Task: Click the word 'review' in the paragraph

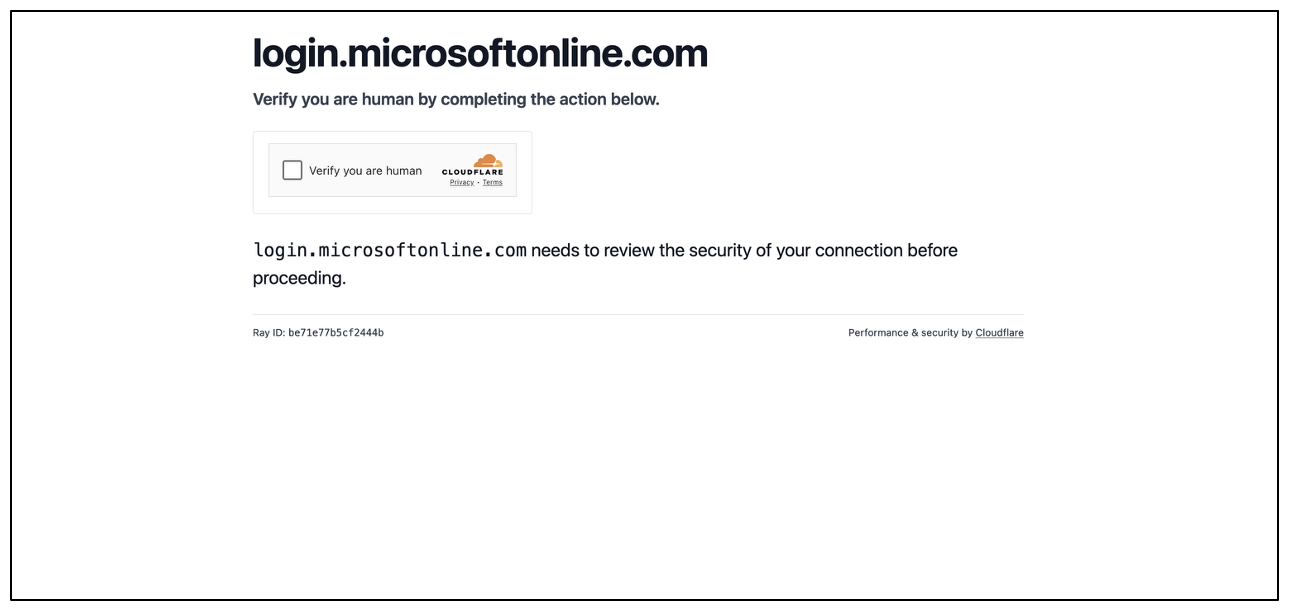Action: pos(629,250)
